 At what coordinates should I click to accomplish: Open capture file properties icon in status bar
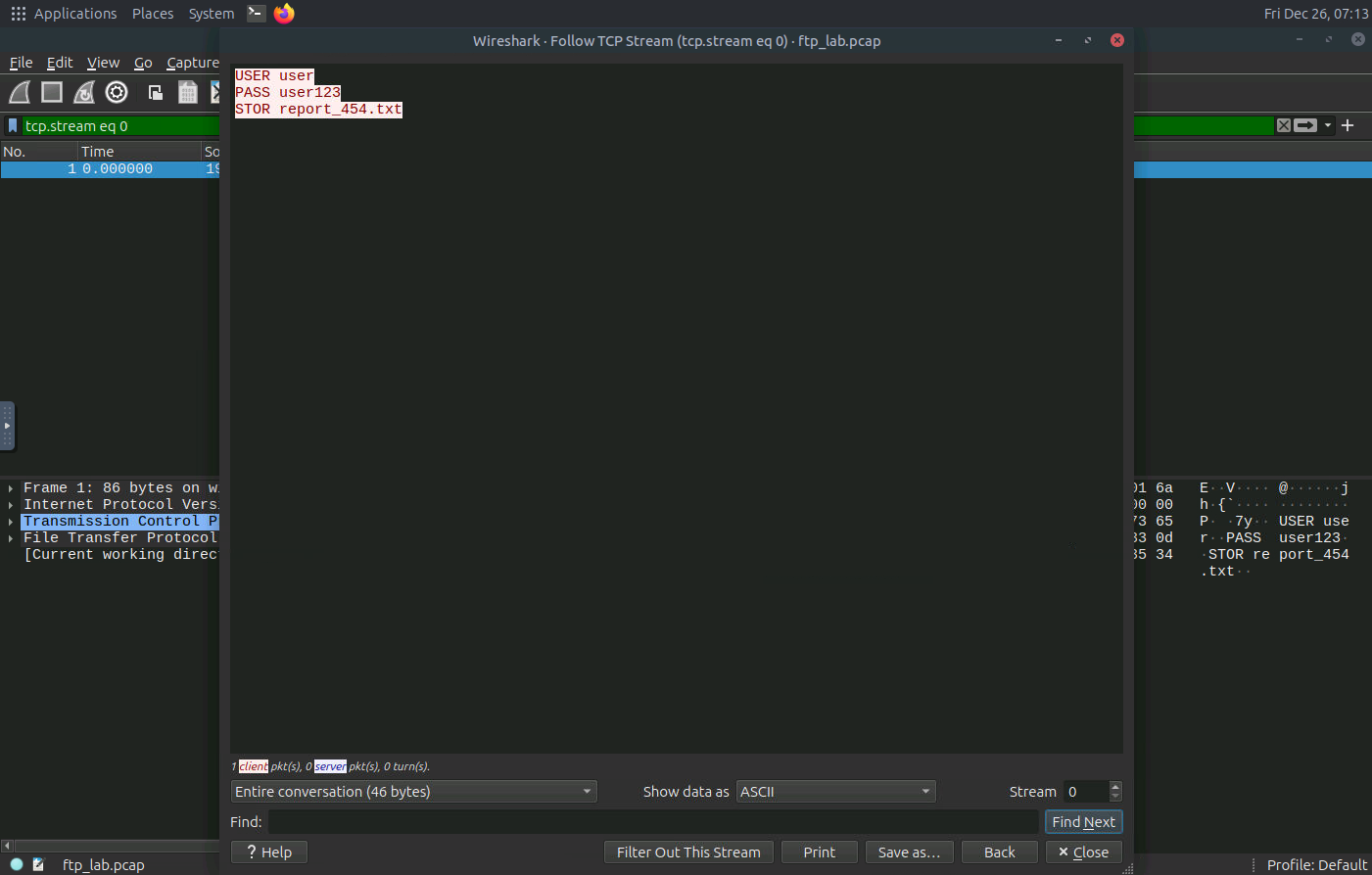pos(38,864)
